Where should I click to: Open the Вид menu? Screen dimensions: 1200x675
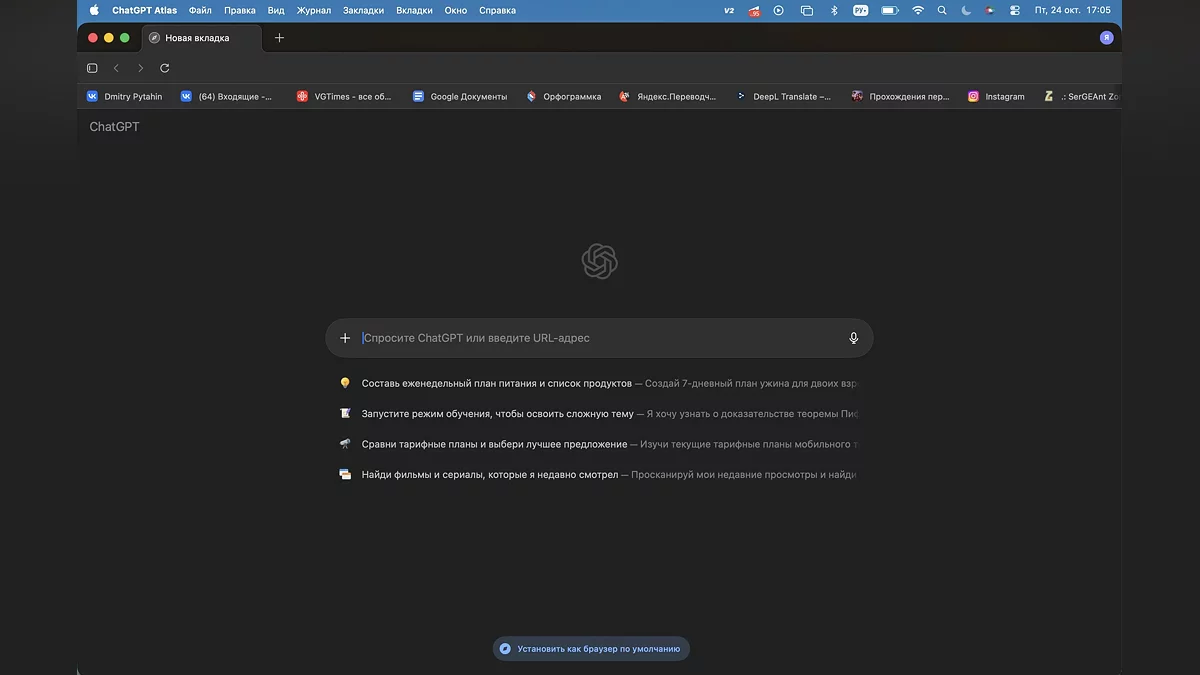point(276,10)
